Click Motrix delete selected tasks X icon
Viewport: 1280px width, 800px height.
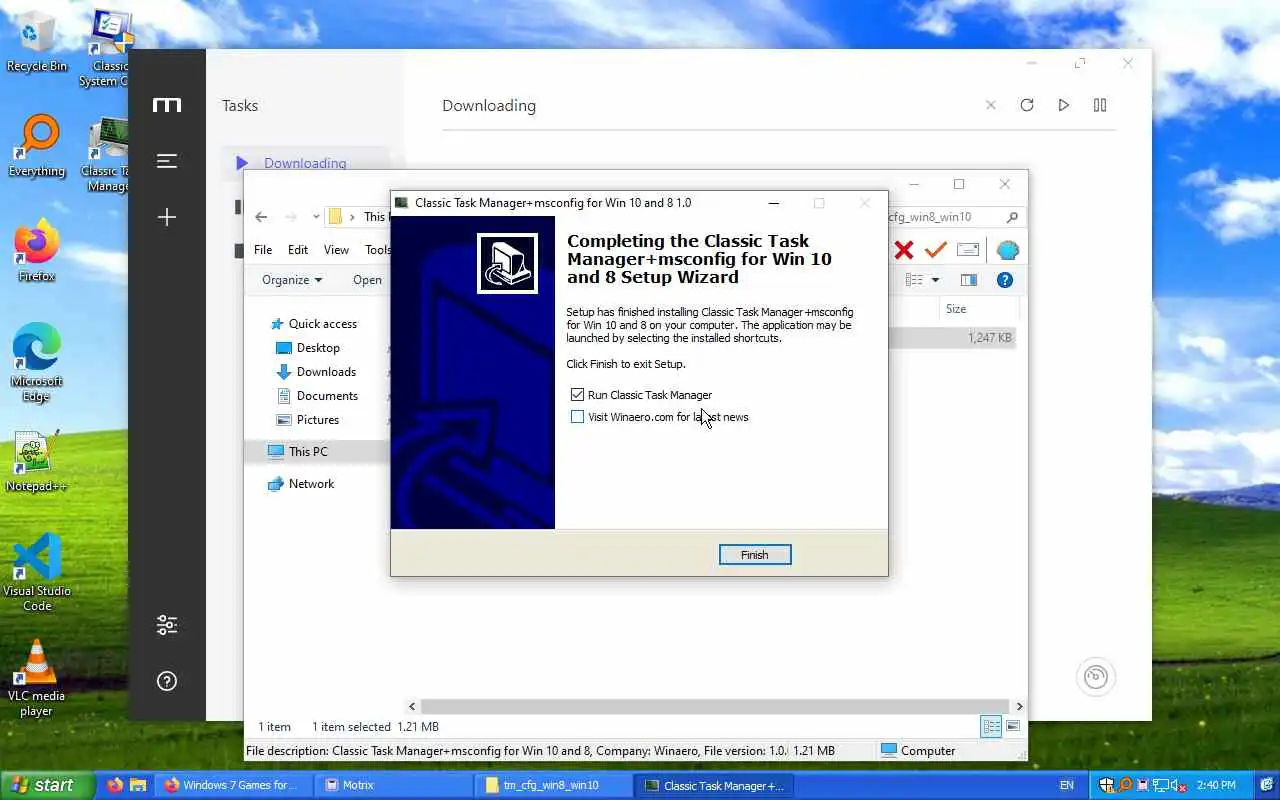point(991,105)
